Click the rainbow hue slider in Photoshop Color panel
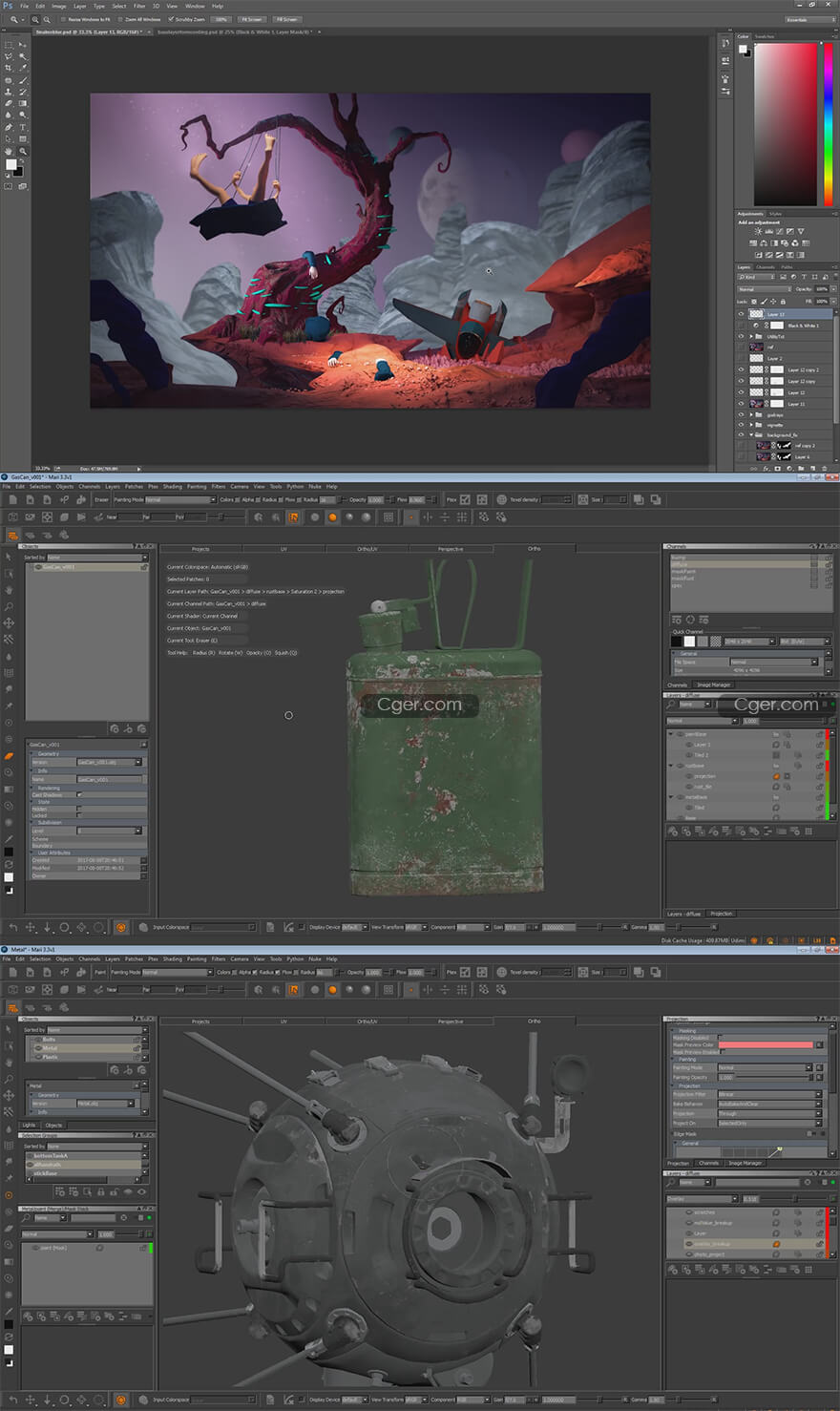The image size is (840, 1411). 829,124
